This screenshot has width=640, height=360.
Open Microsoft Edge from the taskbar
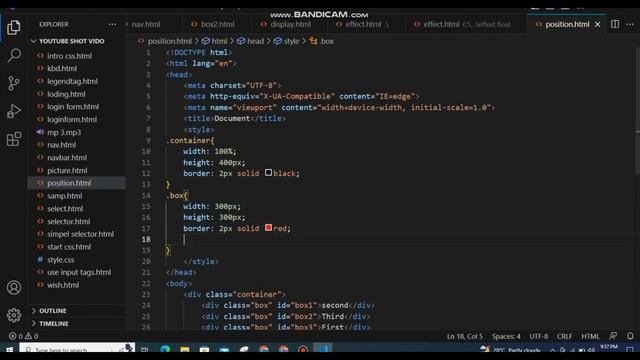165,349
